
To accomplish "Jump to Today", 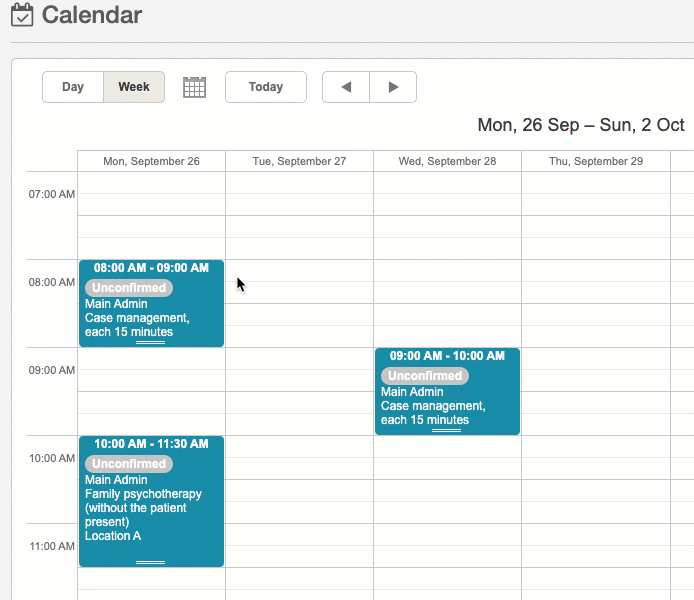I will coord(265,87).
